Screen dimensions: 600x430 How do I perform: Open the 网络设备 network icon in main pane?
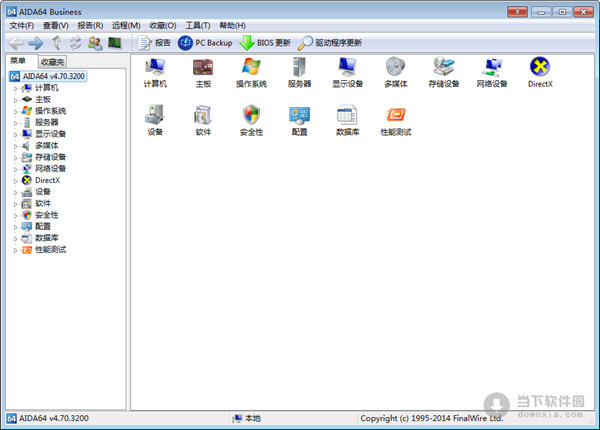[492, 73]
